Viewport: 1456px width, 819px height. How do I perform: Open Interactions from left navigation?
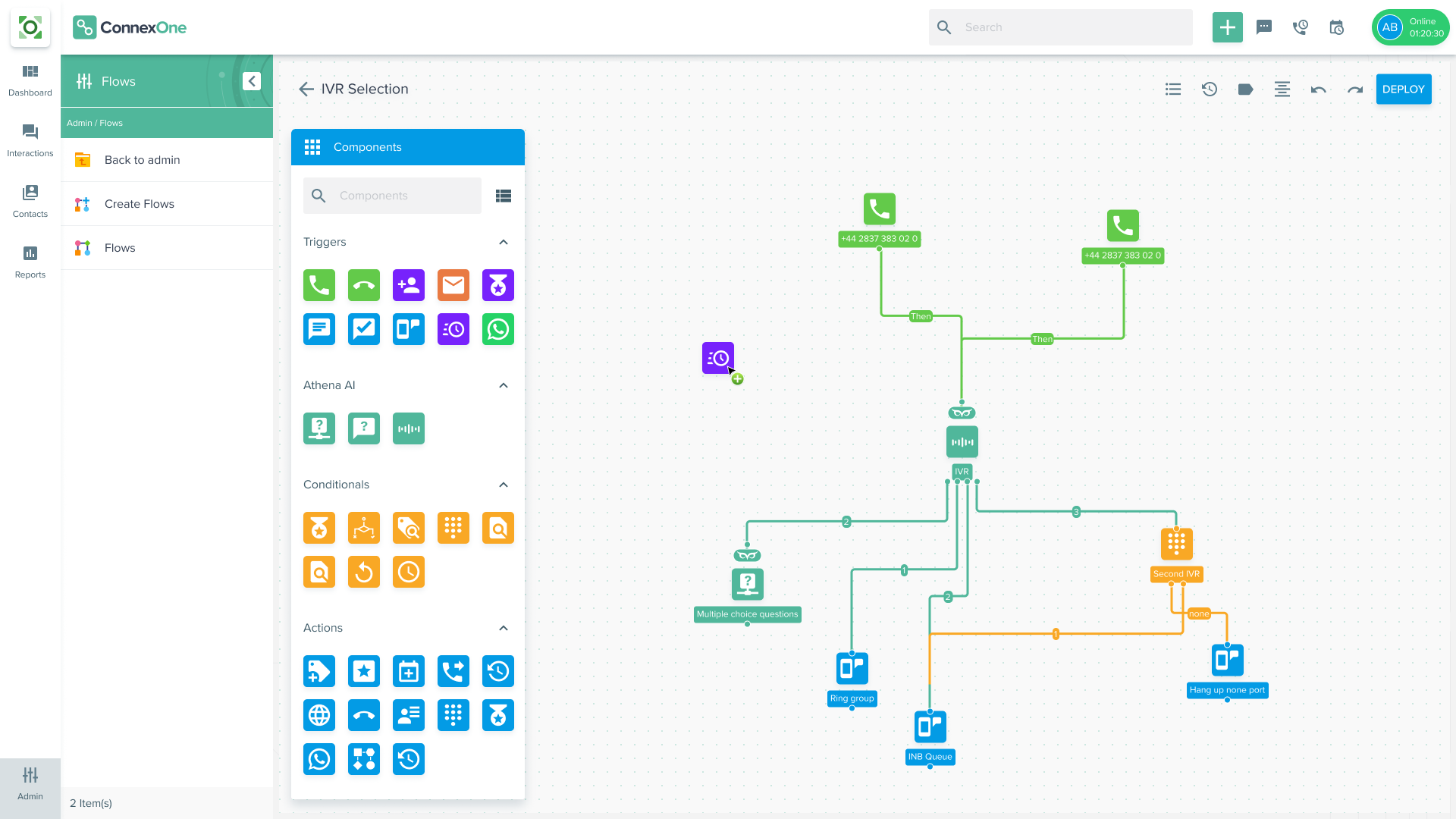click(x=30, y=141)
